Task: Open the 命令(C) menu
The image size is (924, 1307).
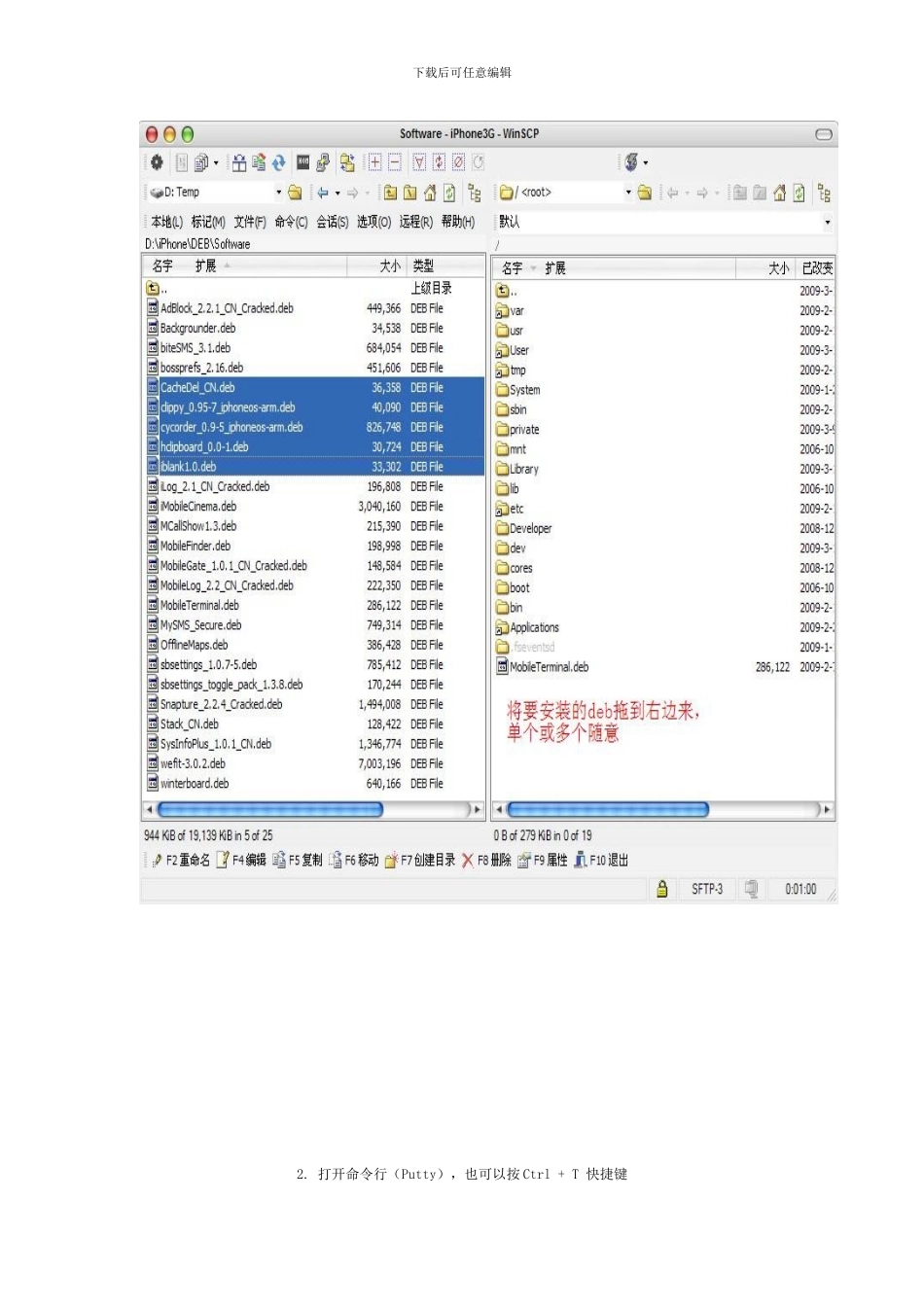Action: (x=291, y=222)
